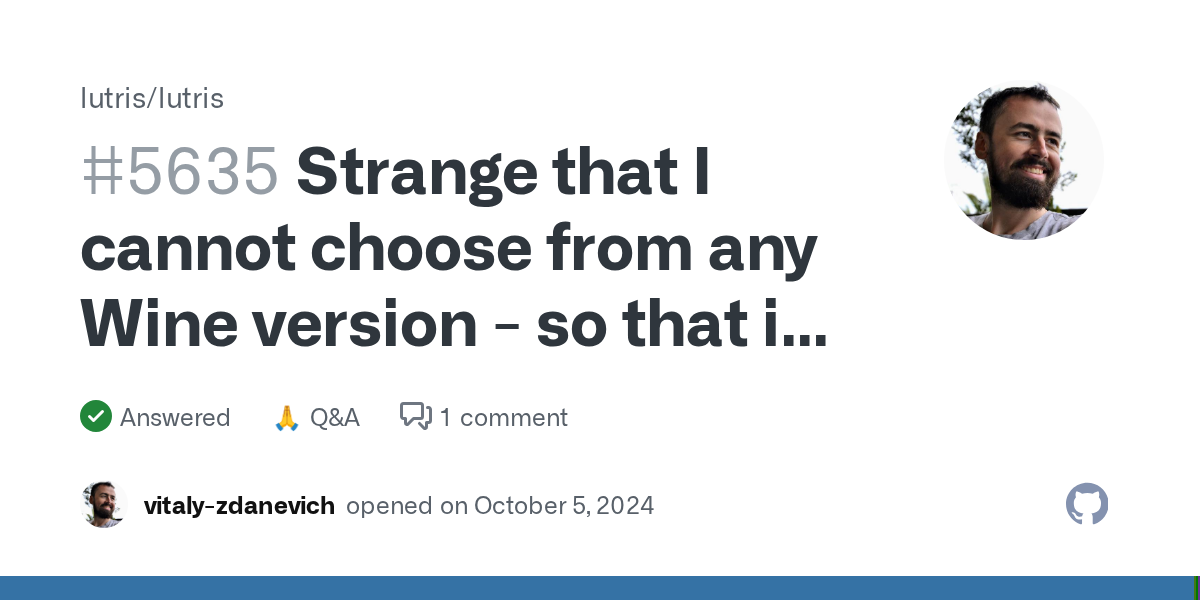Click the words "Wine version" in title

pyautogui.click(x=279, y=326)
